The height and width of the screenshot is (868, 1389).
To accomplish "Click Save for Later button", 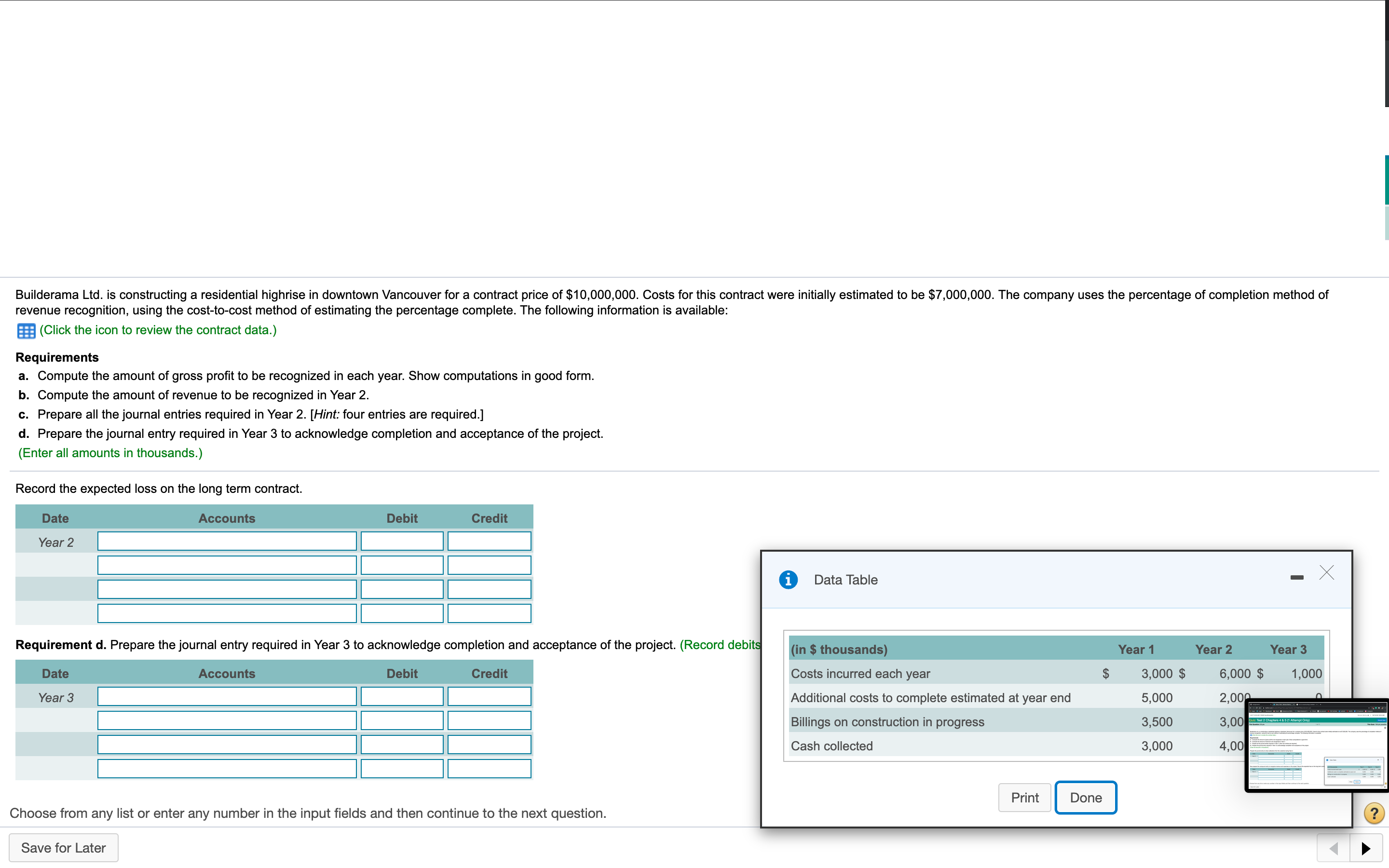I will pyautogui.click(x=64, y=847).
